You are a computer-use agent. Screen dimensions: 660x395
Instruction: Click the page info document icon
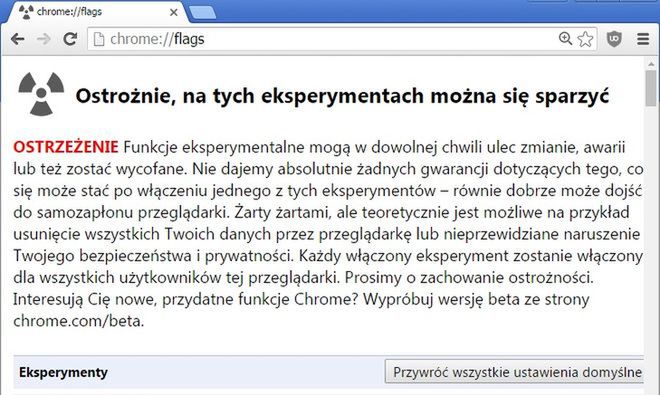coord(99,39)
